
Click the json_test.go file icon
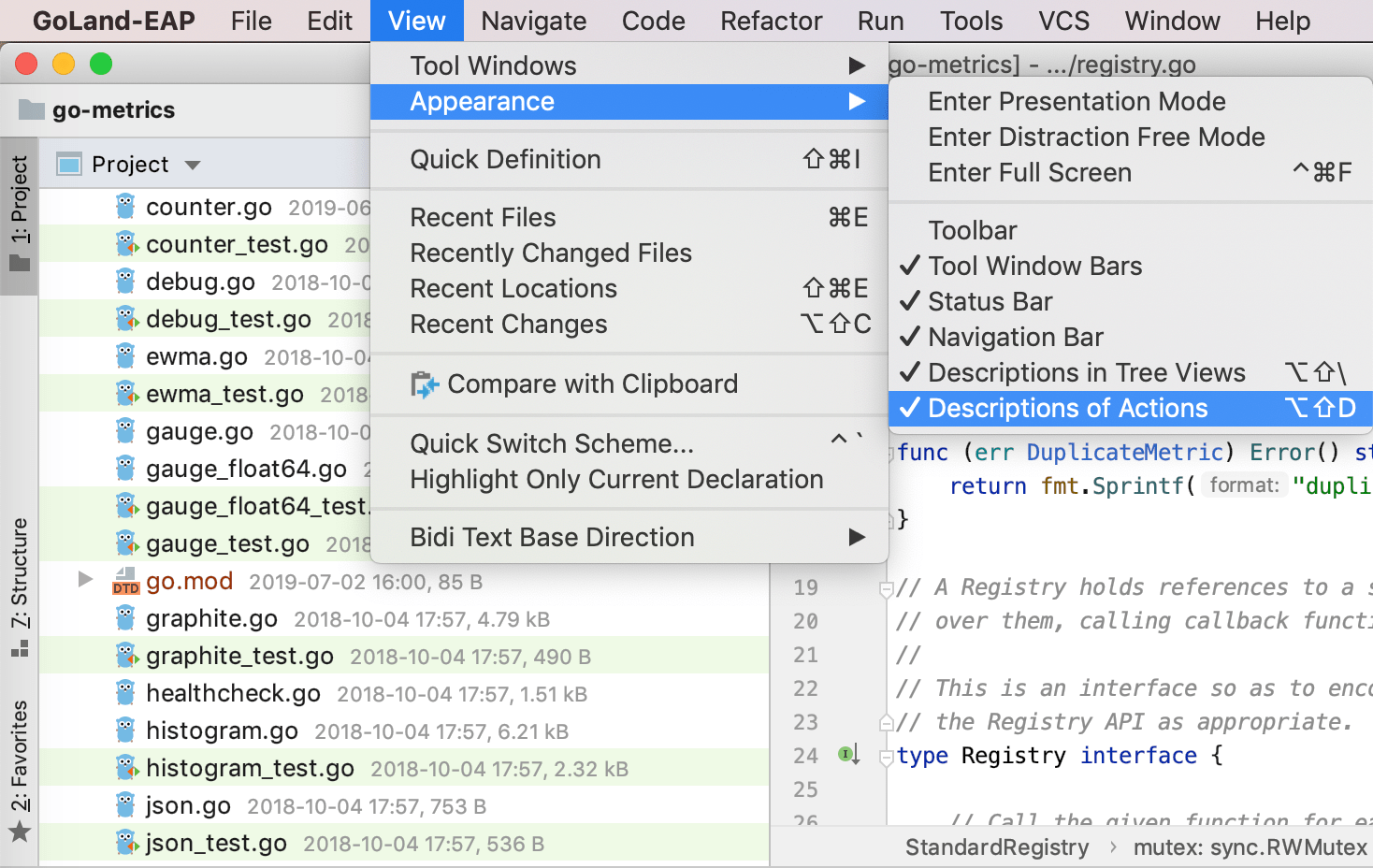click(x=126, y=842)
